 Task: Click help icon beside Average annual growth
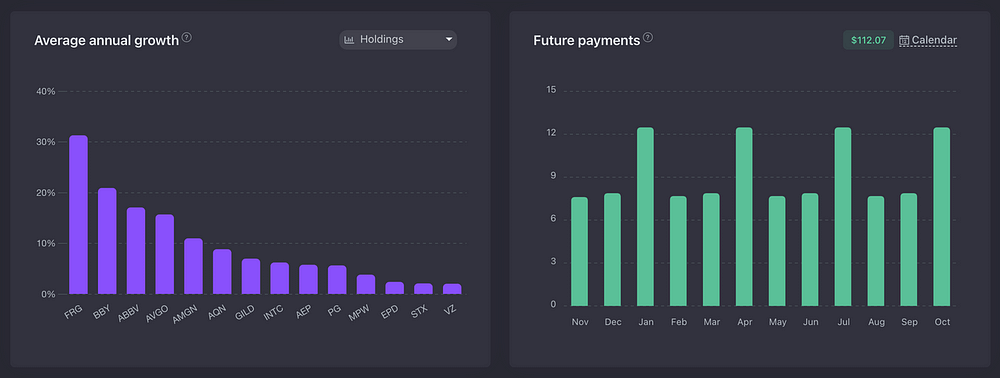tap(187, 38)
